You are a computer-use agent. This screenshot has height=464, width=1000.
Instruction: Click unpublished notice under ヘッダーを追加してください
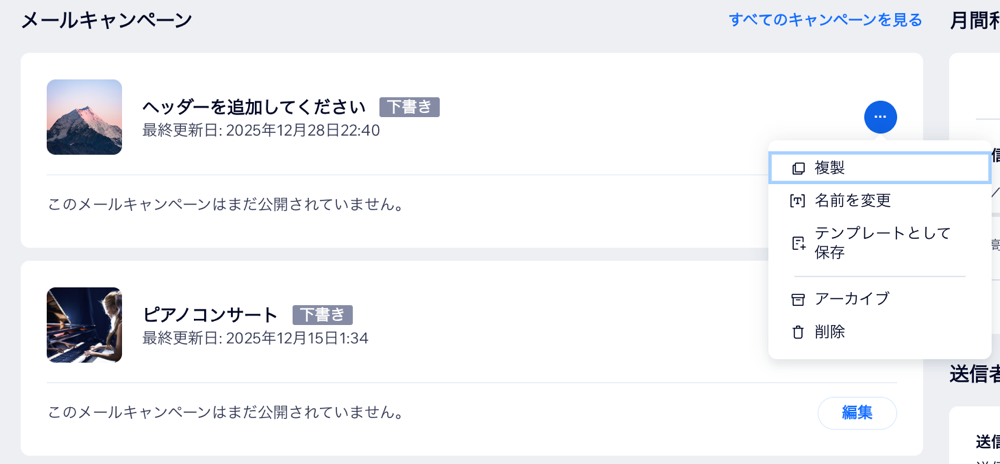226,204
